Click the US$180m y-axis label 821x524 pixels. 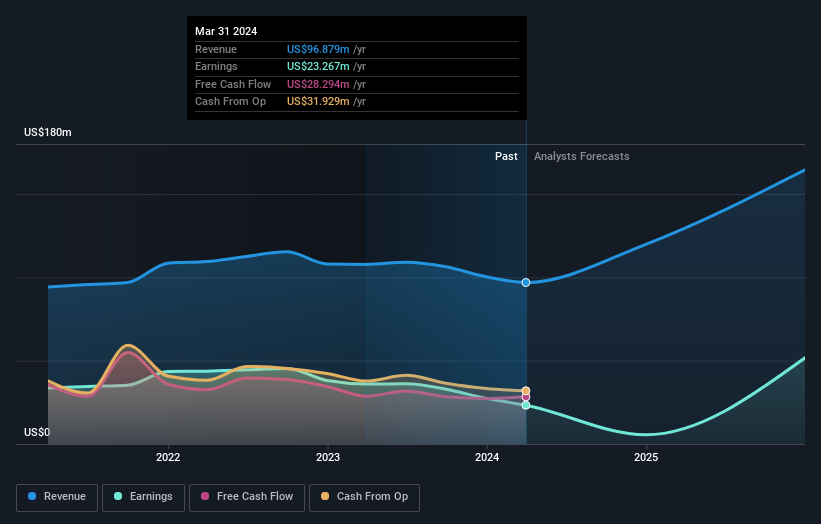pyautogui.click(x=48, y=132)
